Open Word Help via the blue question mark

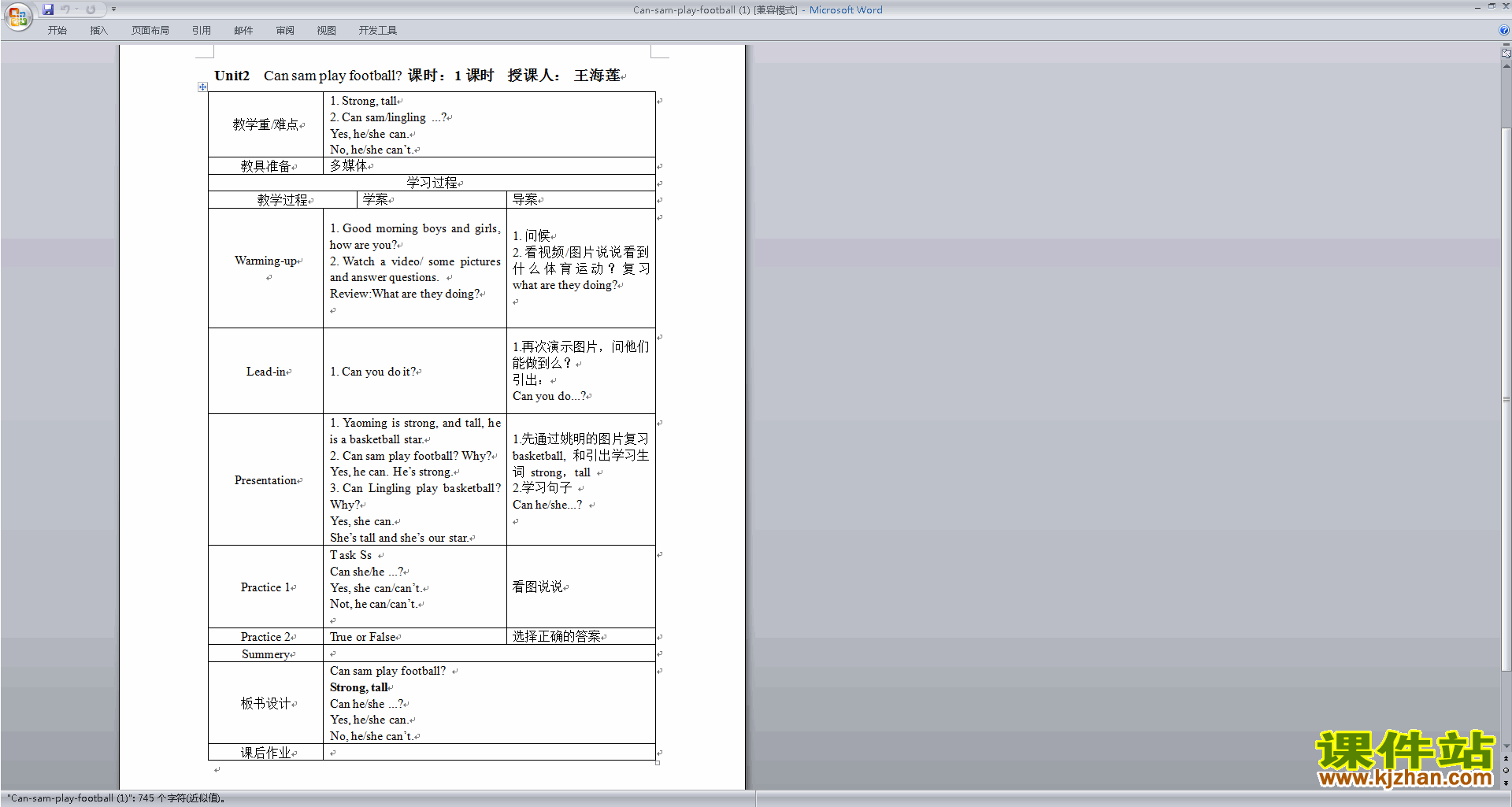click(x=1504, y=30)
